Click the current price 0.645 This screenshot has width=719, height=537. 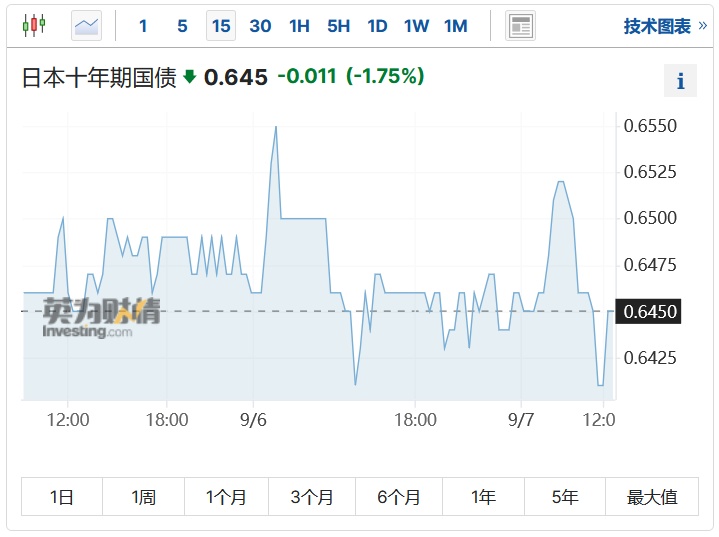(x=236, y=77)
